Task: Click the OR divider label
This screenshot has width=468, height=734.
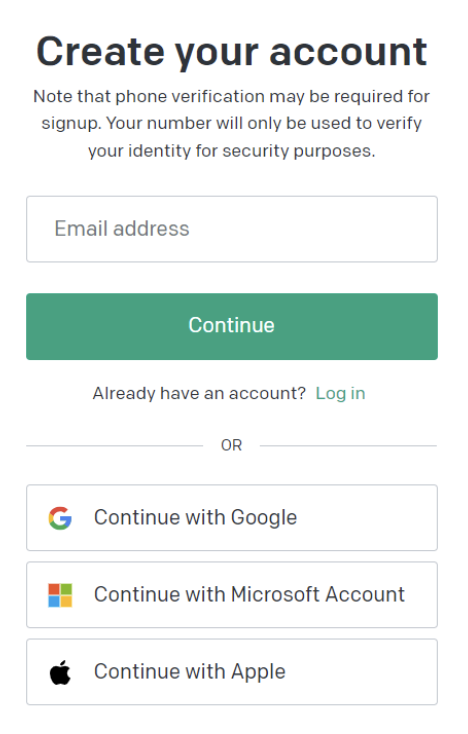Action: click(x=231, y=445)
